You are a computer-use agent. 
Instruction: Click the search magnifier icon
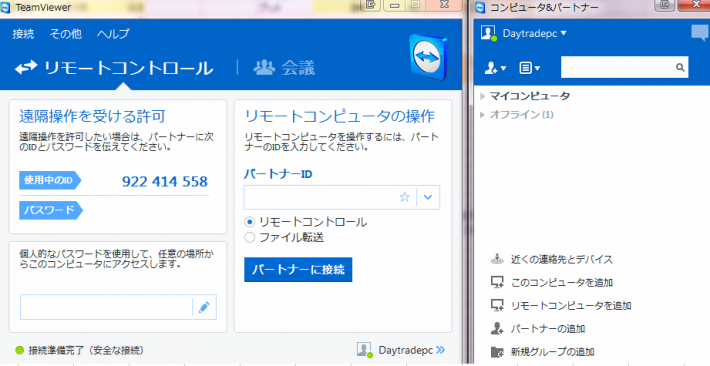click(x=680, y=67)
